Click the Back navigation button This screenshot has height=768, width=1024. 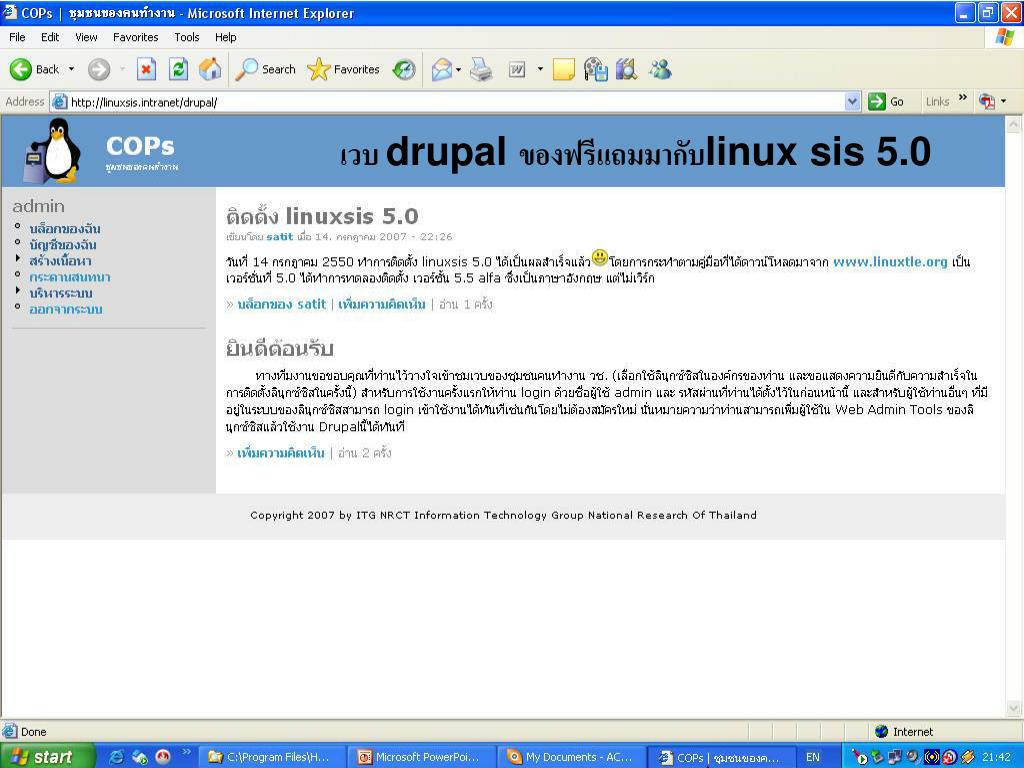pos(34,69)
